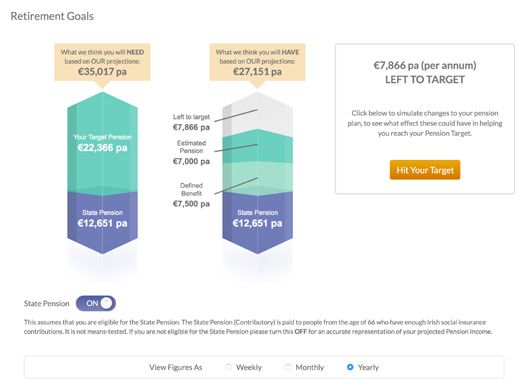Toggle the State Pension ON switch

[96, 303]
